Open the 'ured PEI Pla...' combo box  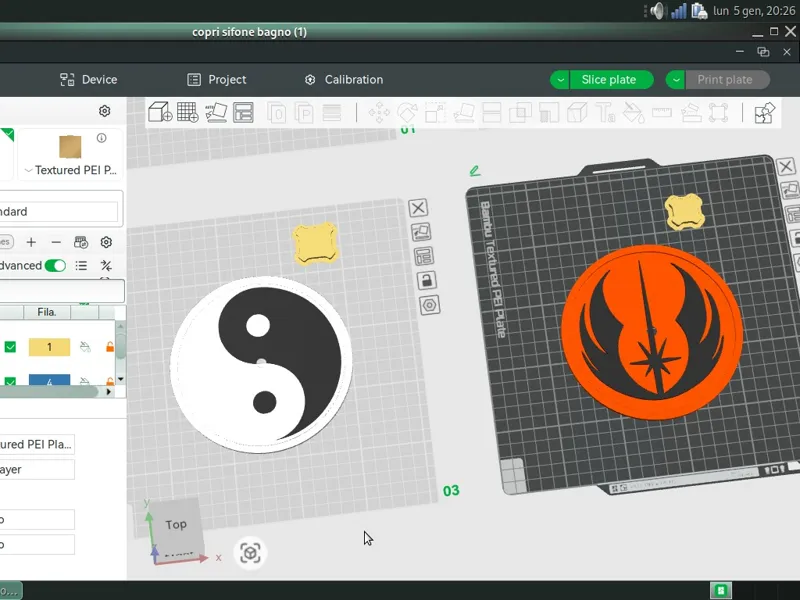click(x=36, y=444)
